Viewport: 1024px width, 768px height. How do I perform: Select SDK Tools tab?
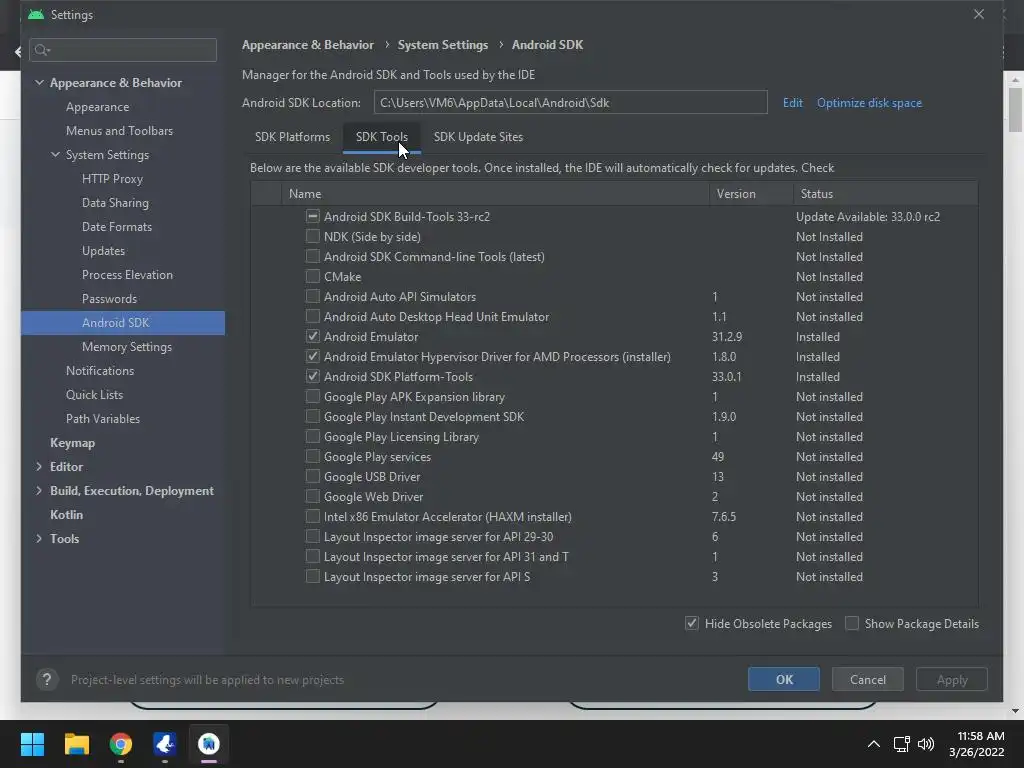coord(381,137)
